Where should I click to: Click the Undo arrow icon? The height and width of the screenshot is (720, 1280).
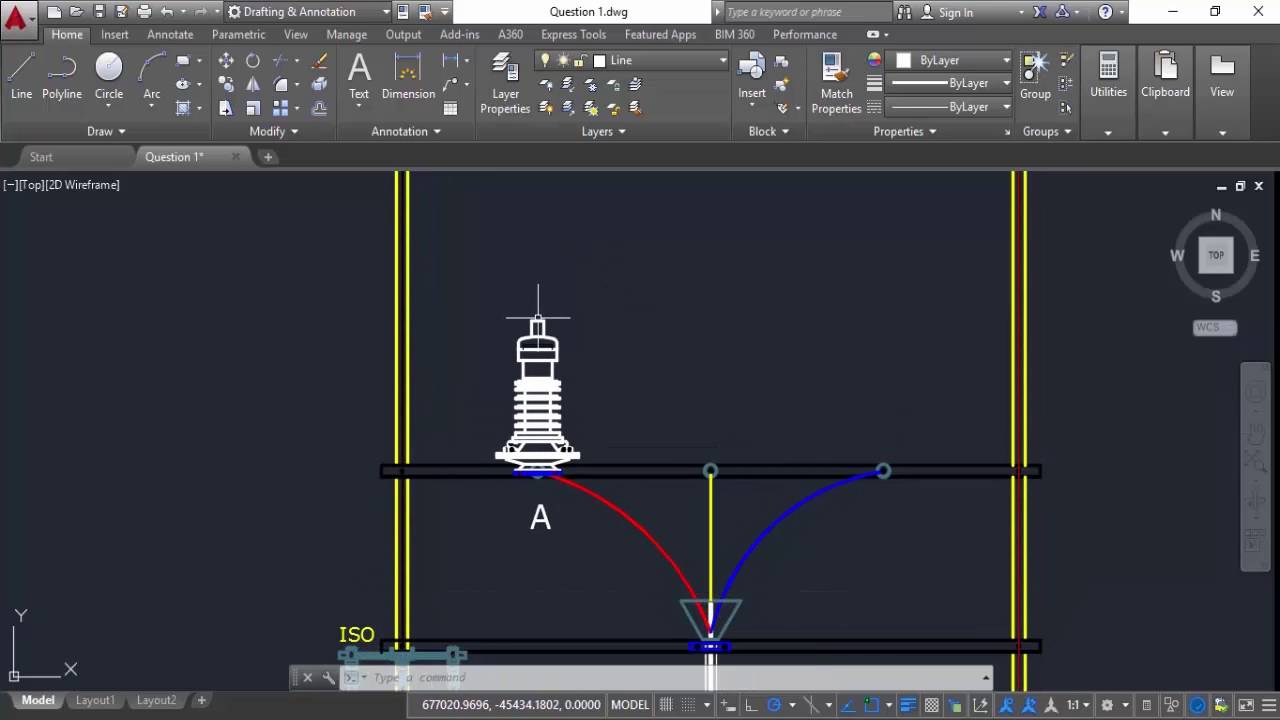point(167,12)
